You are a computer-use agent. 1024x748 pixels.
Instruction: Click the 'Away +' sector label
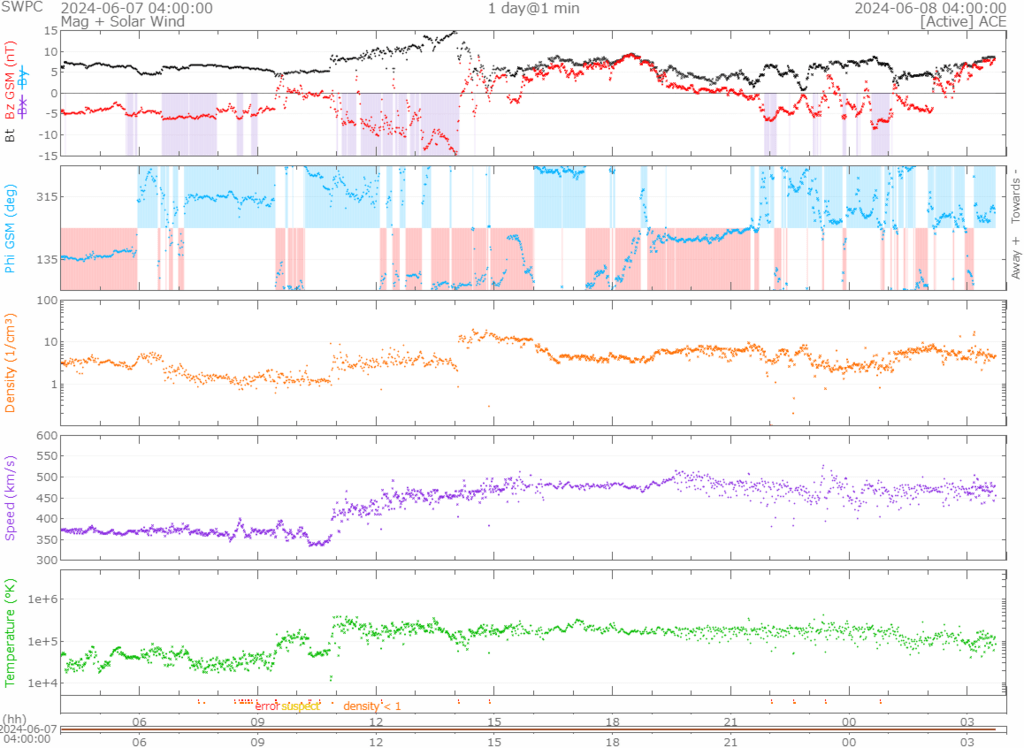click(x=1016, y=260)
